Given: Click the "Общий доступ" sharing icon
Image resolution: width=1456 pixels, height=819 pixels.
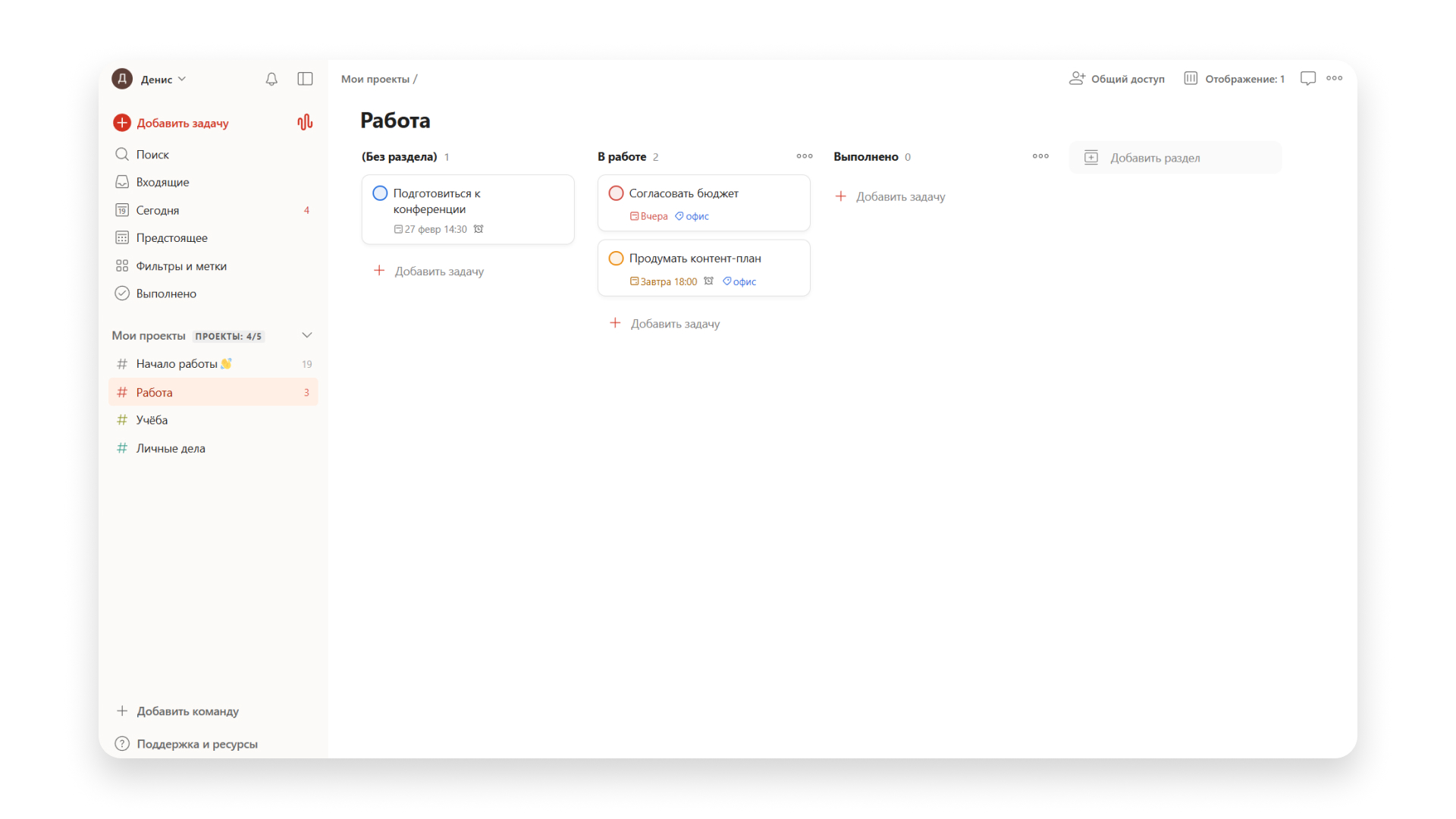Looking at the screenshot, I should point(1076,78).
